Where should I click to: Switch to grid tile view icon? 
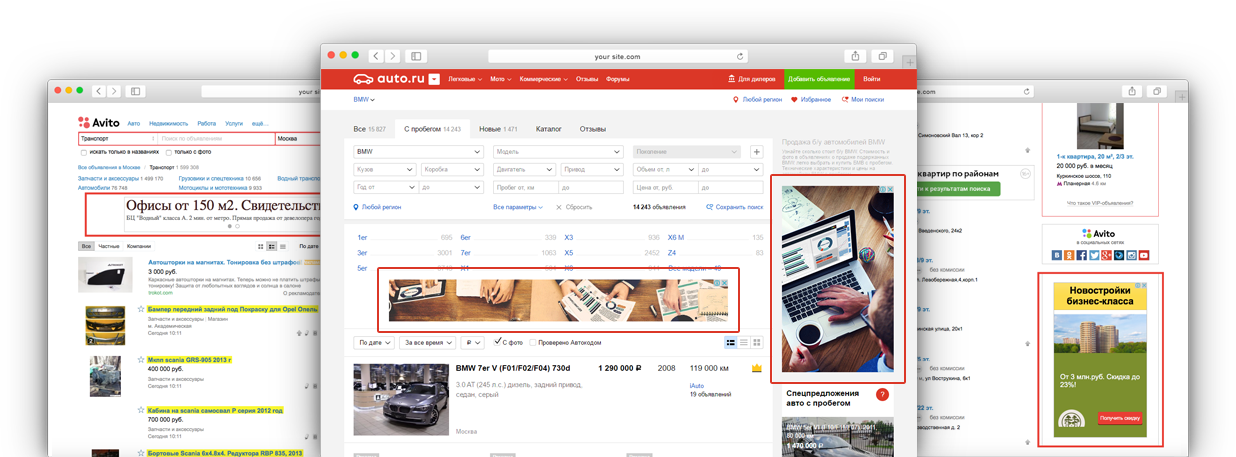[x=757, y=342]
